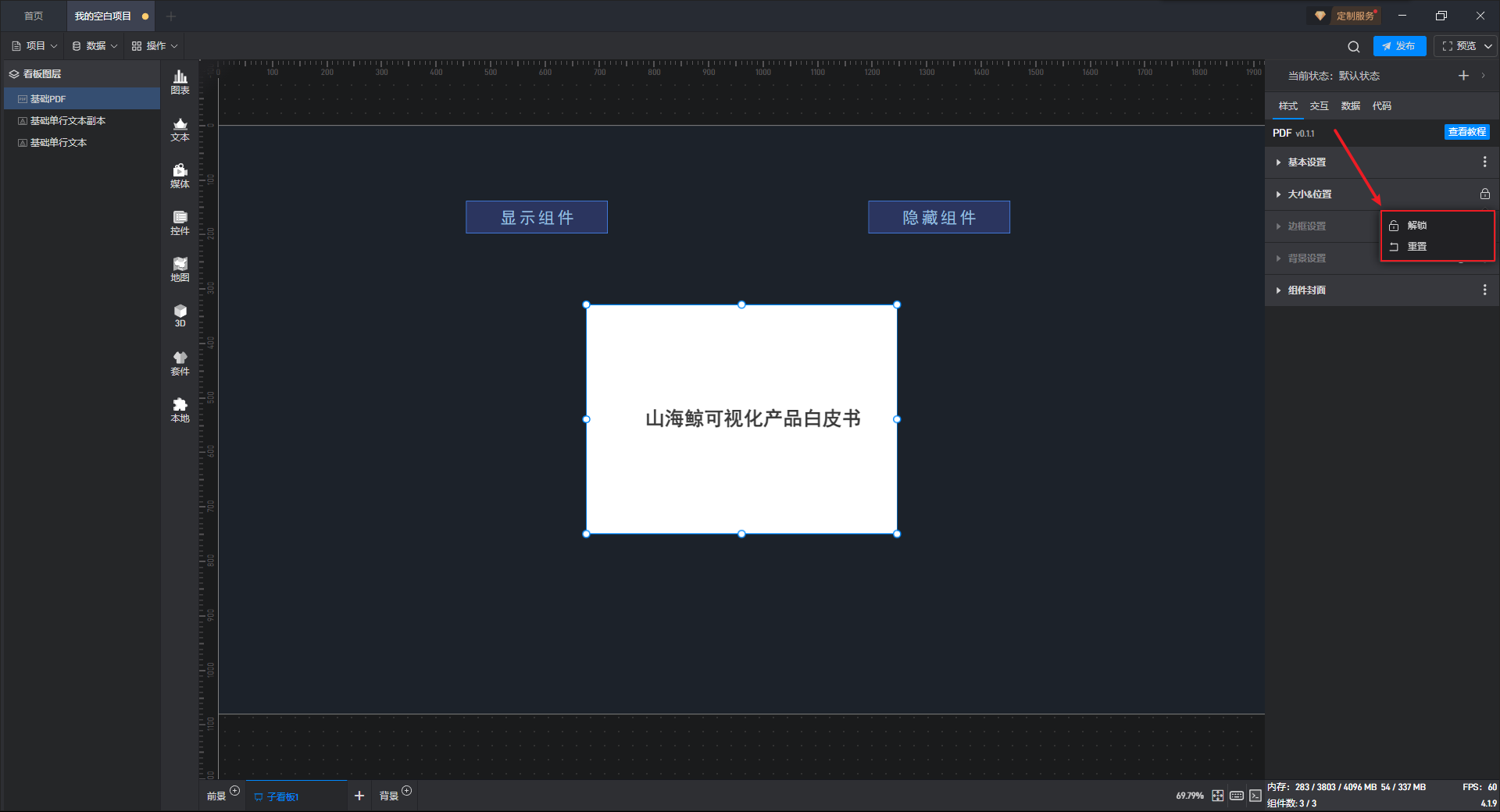Open the 媒体 media components panel
Screen dimensions: 1500x812
click(x=180, y=176)
